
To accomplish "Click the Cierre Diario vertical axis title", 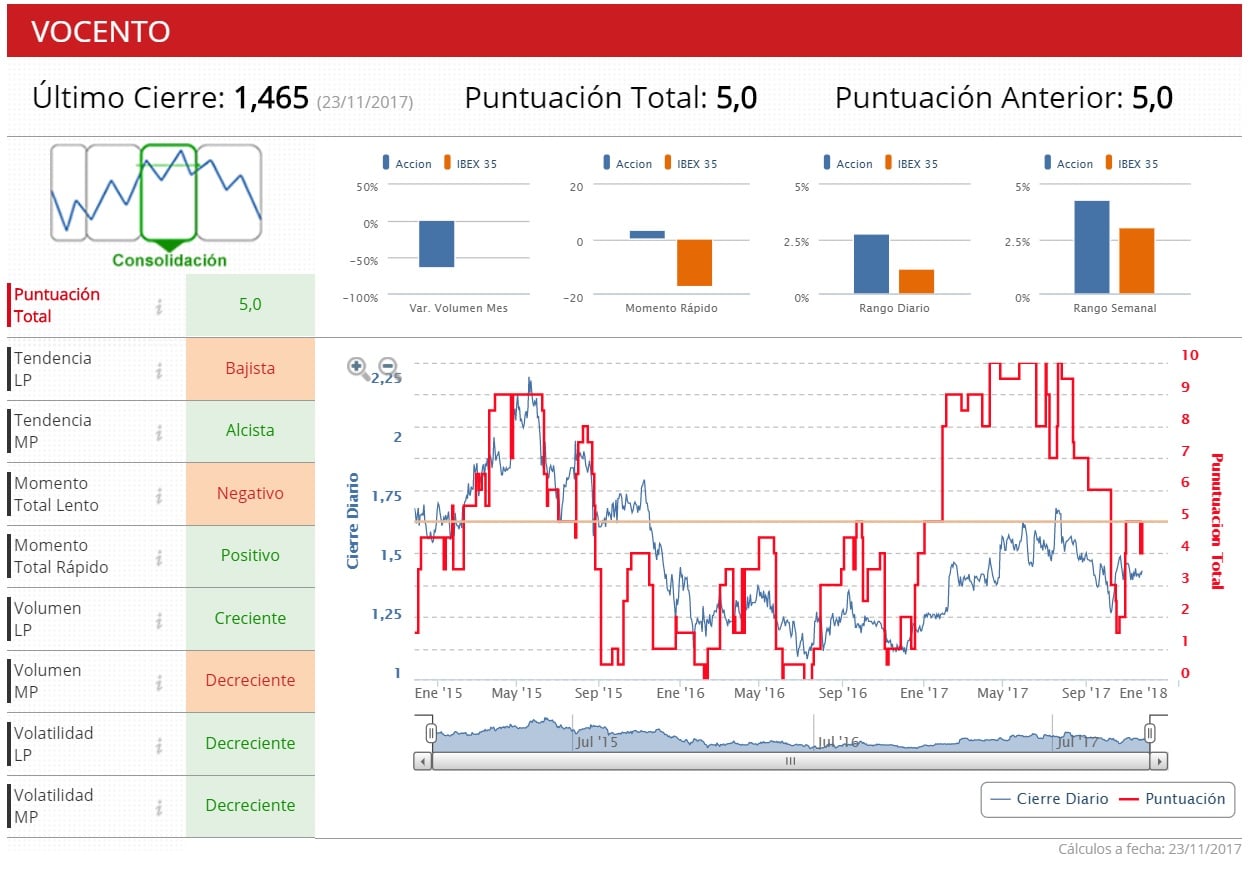I will click(x=353, y=521).
